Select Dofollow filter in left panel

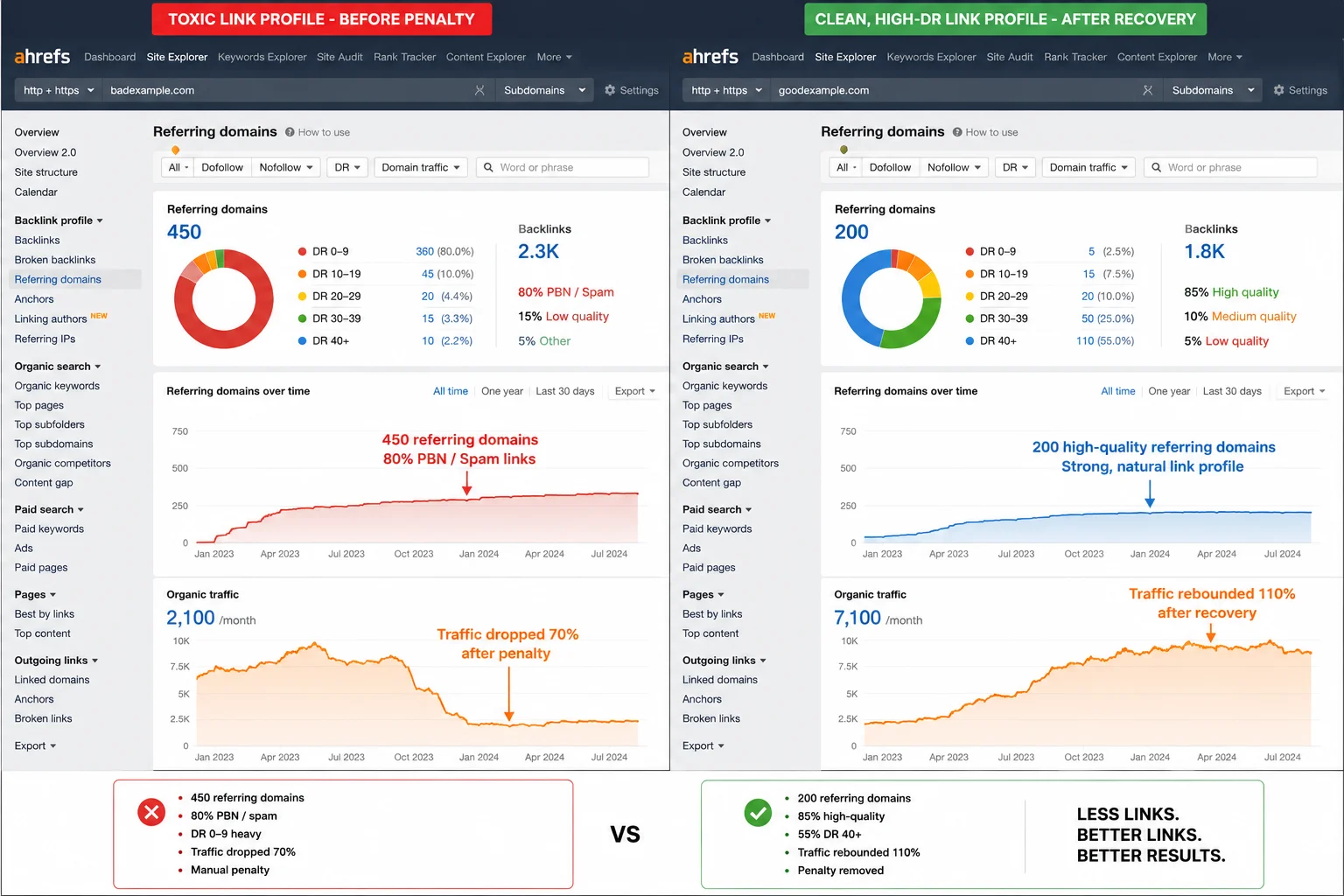click(222, 167)
